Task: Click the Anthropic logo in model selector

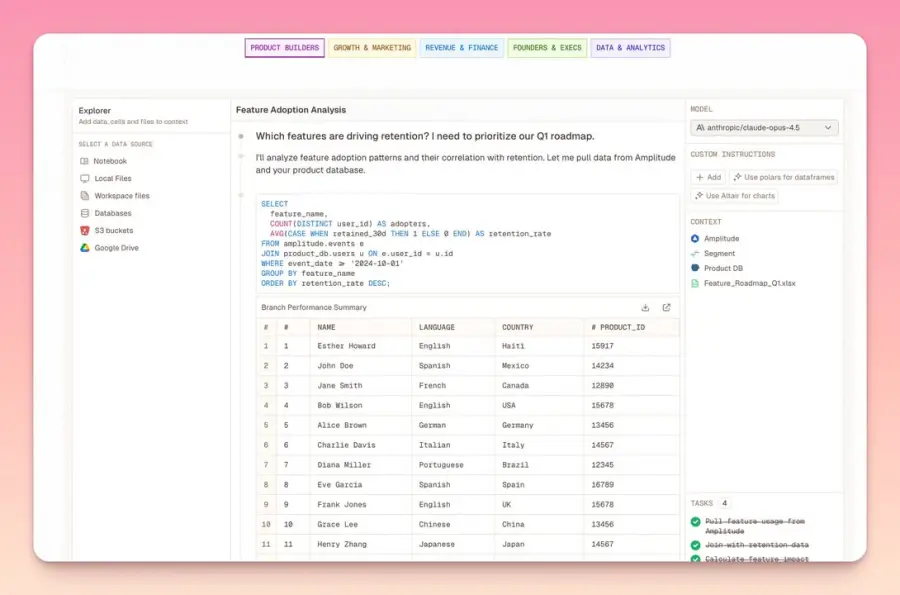Action: click(700, 127)
